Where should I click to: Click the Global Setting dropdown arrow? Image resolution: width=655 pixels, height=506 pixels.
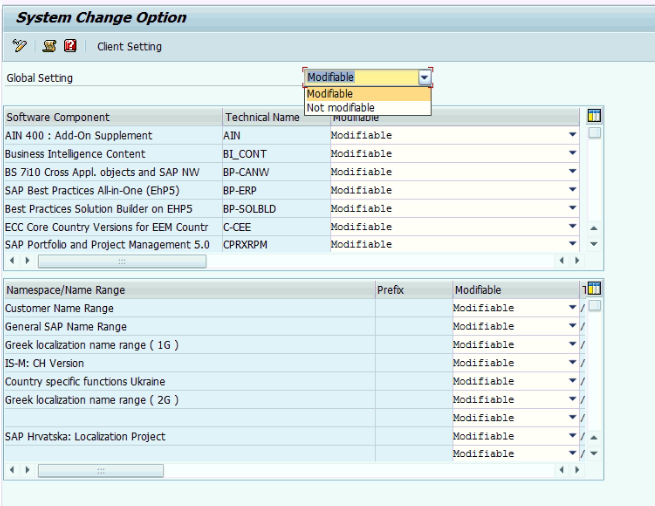click(424, 77)
